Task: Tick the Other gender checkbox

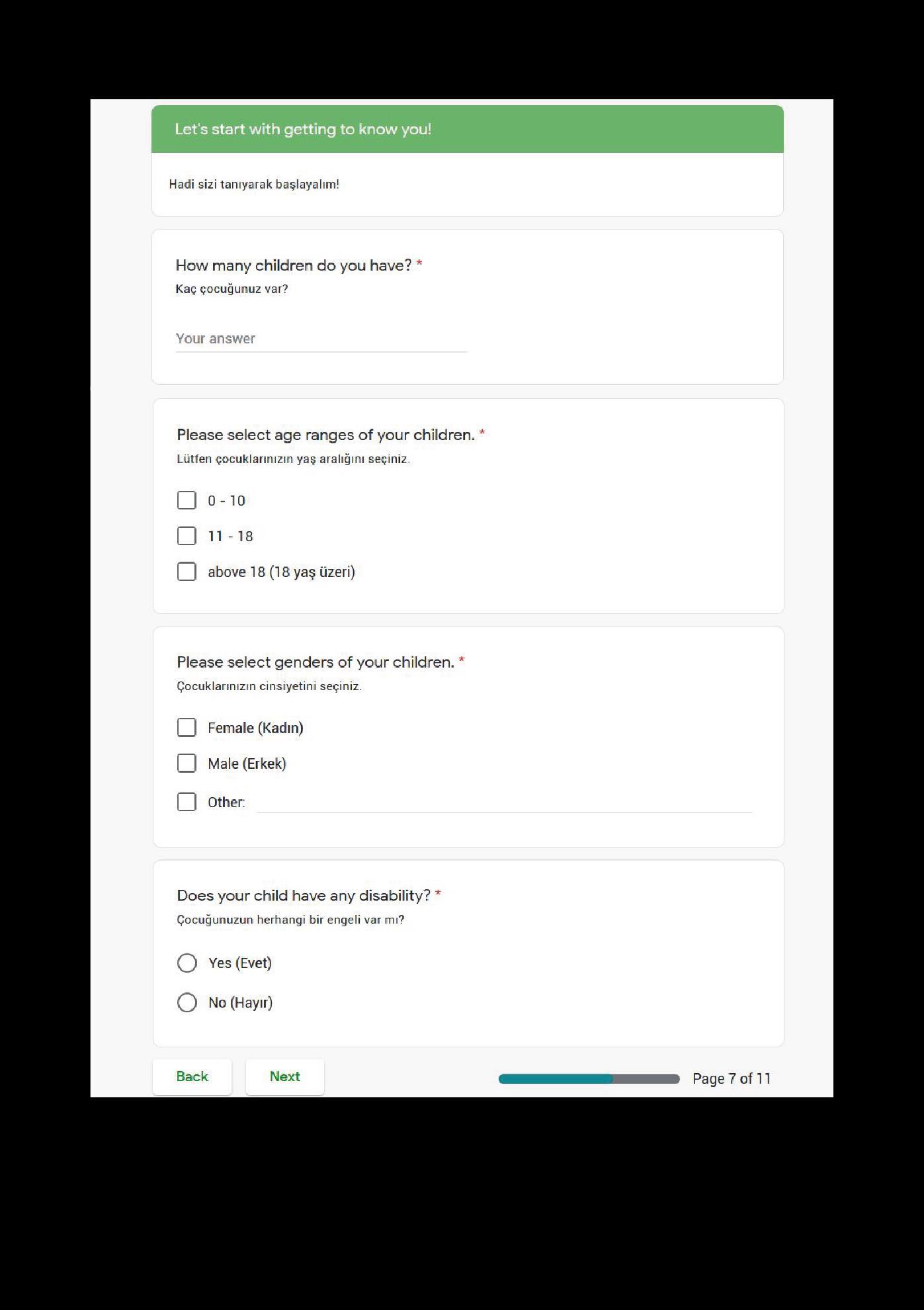Action: (x=187, y=802)
